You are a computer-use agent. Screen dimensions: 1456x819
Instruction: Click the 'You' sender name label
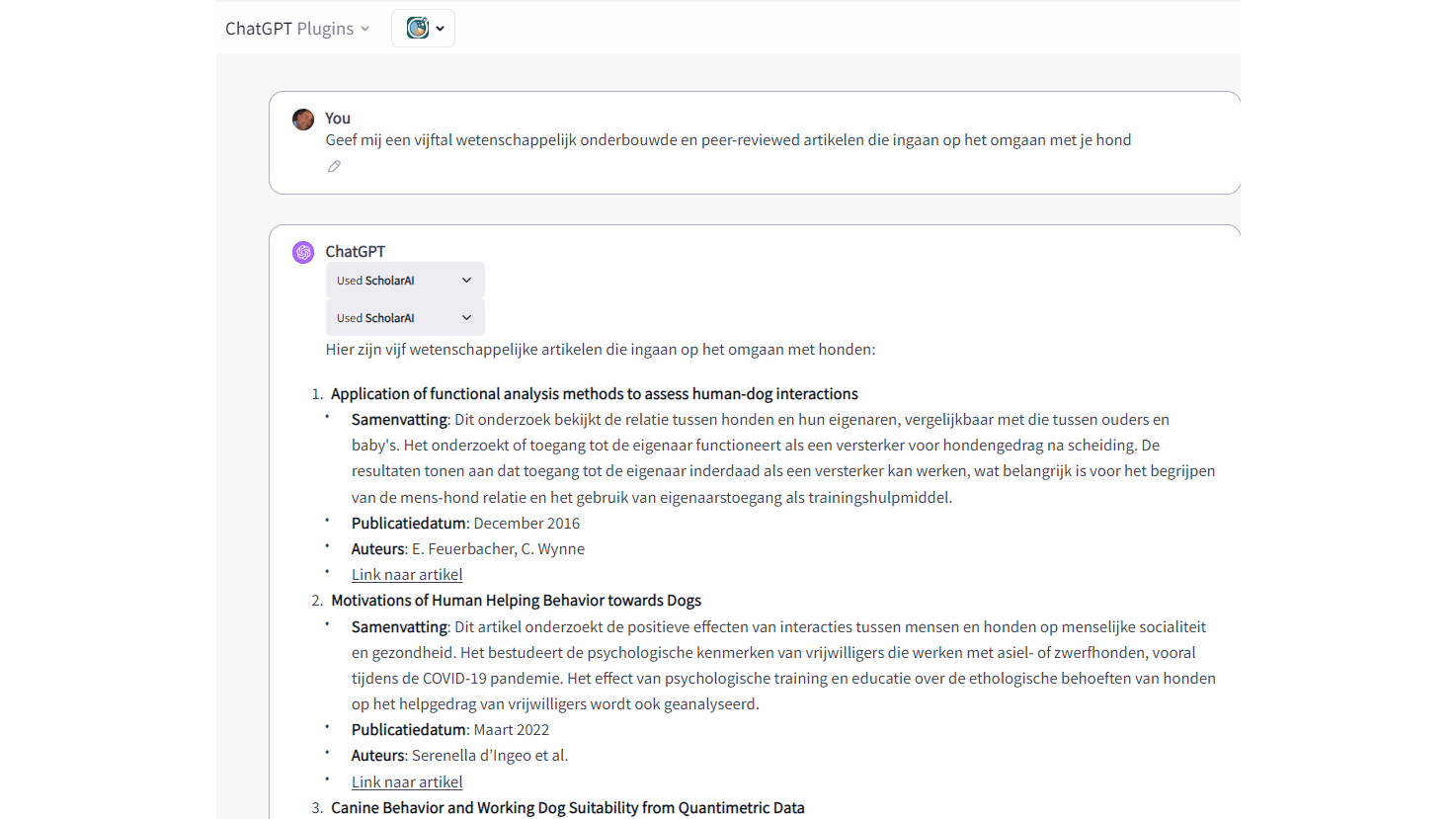point(338,119)
